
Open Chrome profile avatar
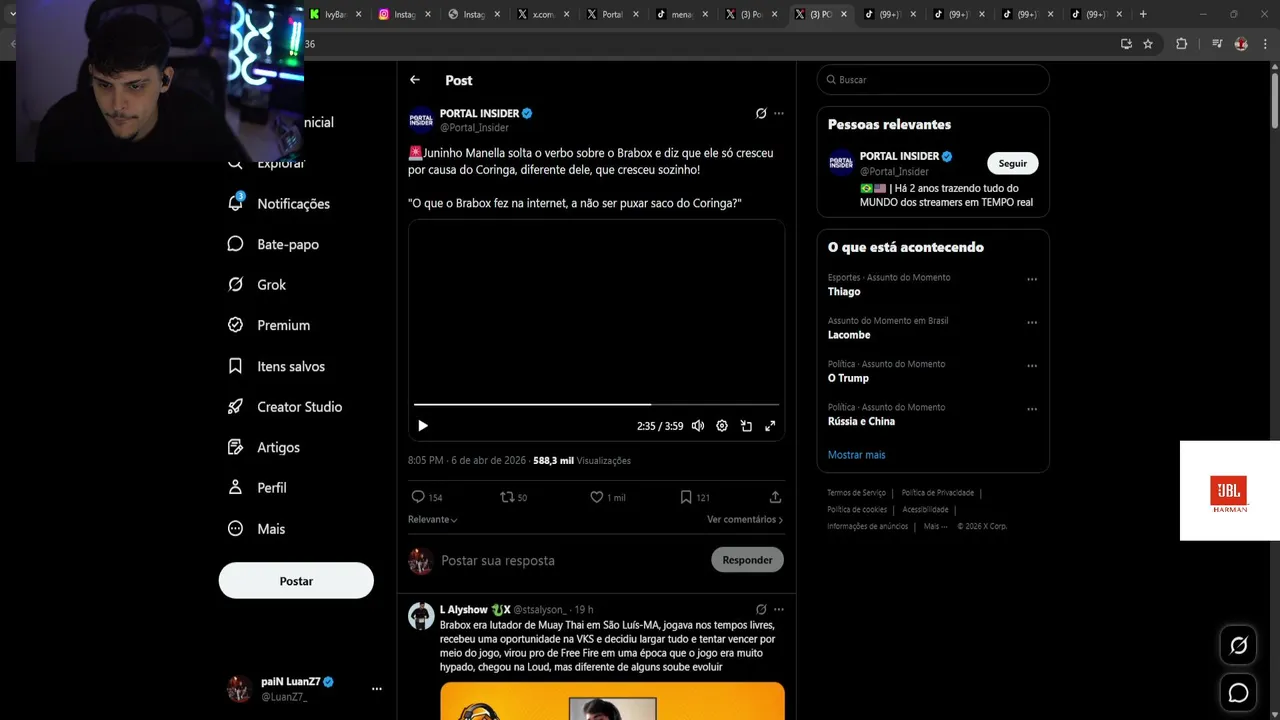point(1241,44)
